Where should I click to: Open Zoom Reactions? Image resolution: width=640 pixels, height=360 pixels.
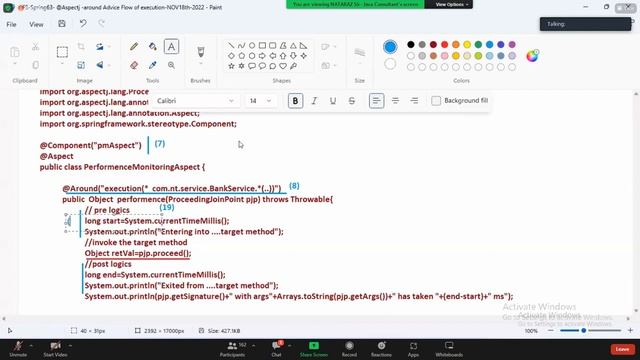click(381, 349)
